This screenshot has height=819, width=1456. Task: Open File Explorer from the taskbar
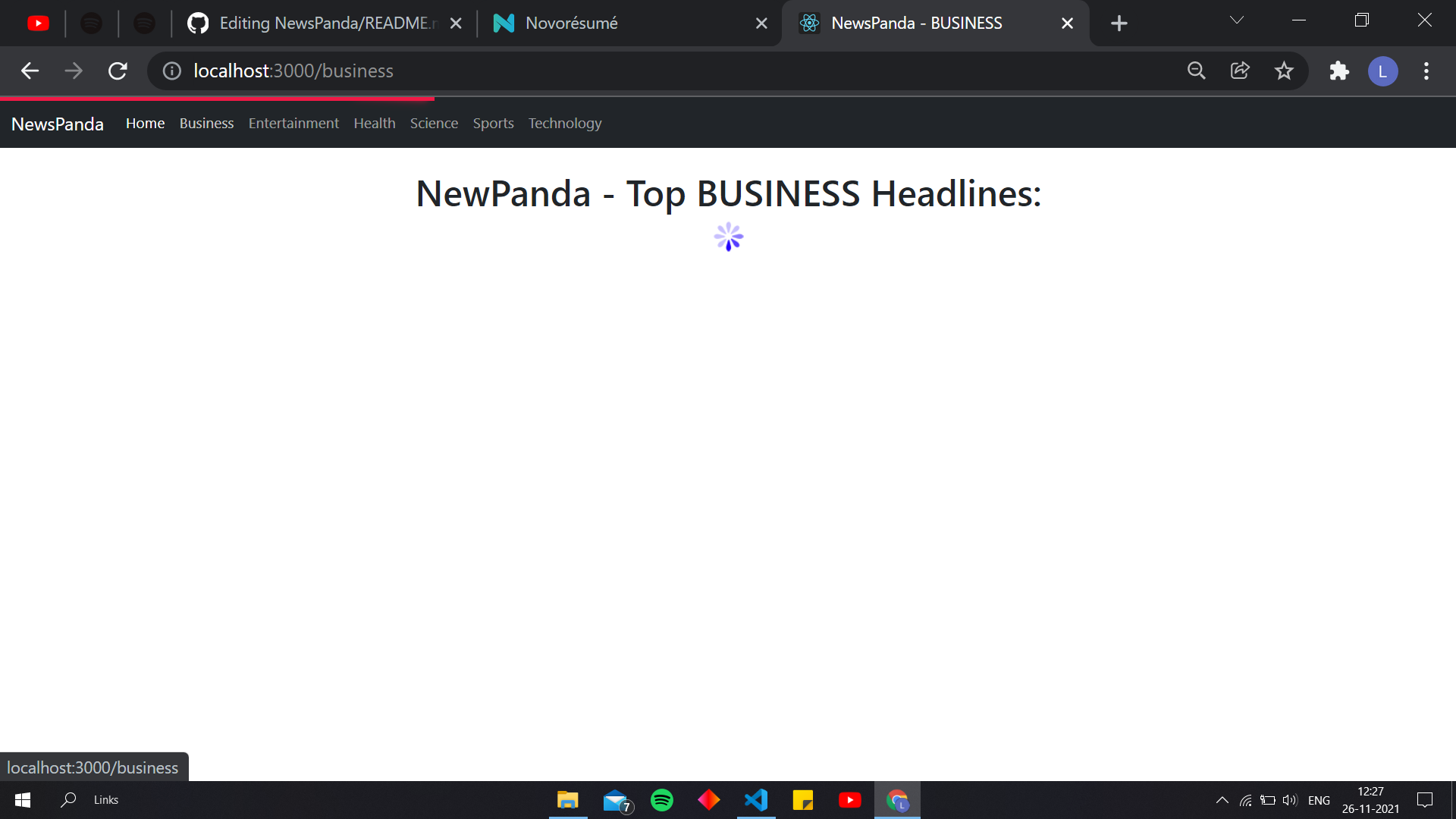[x=567, y=799]
